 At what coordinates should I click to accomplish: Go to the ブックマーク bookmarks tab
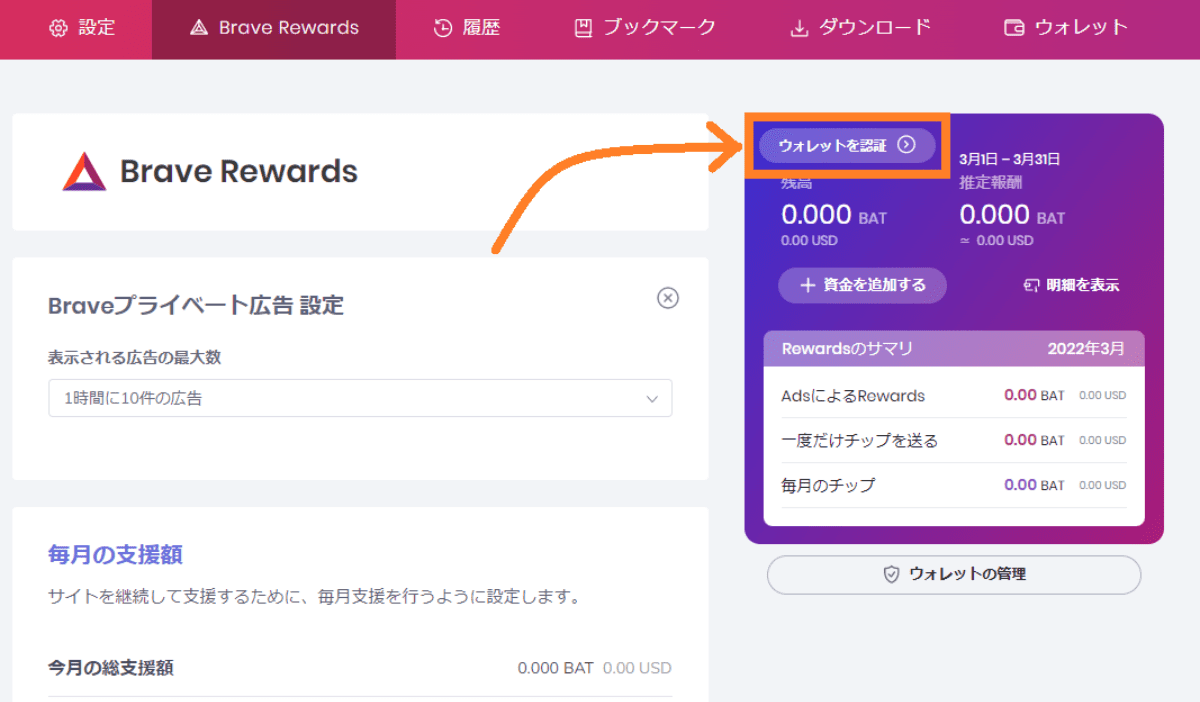click(x=645, y=28)
